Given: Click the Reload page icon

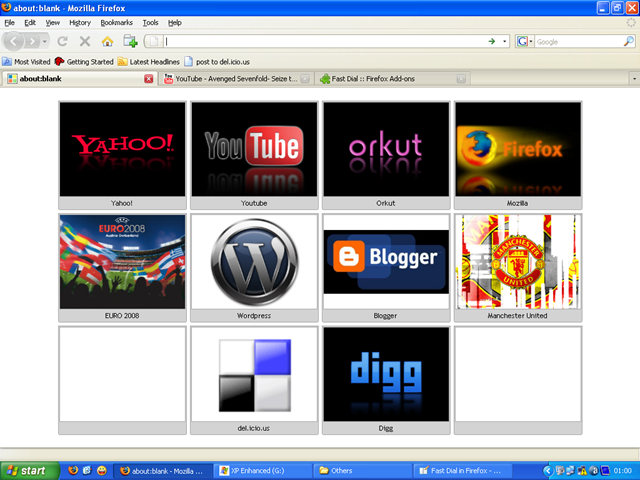Looking at the screenshot, I should (x=62, y=41).
